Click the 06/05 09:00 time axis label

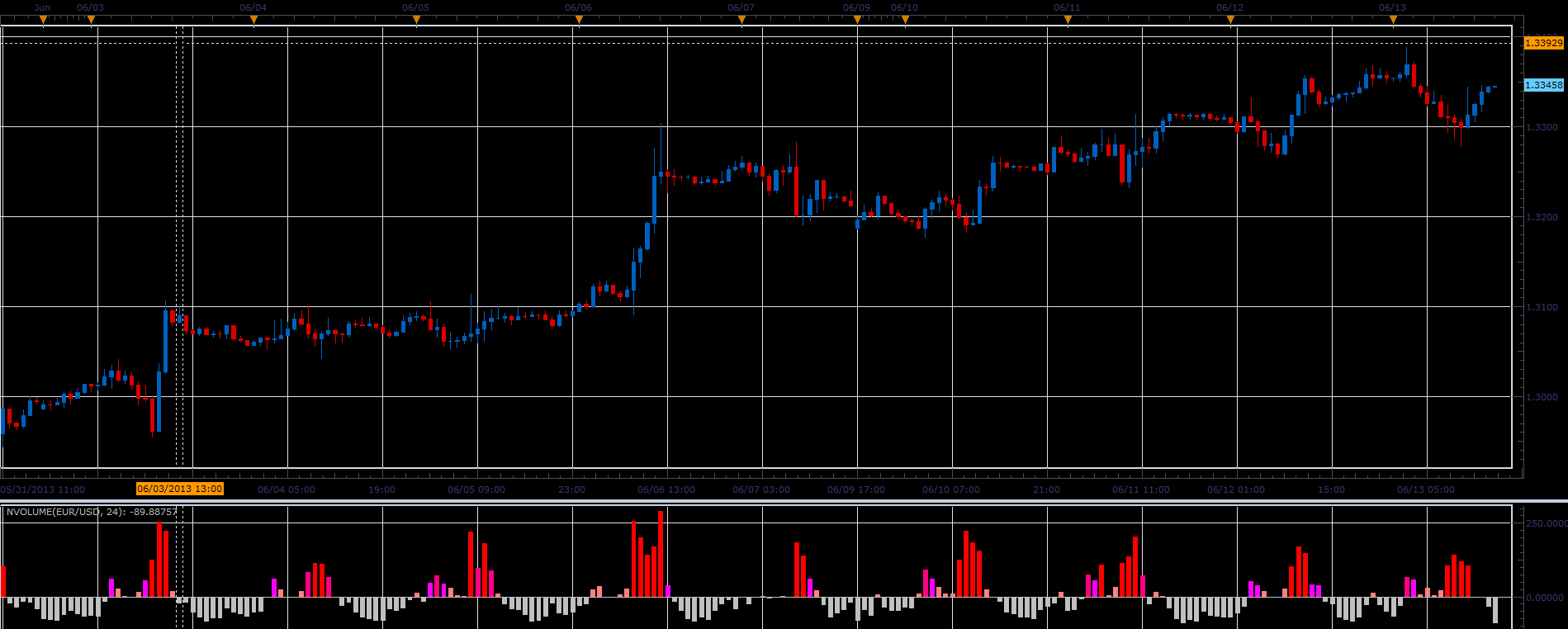pyautogui.click(x=476, y=489)
